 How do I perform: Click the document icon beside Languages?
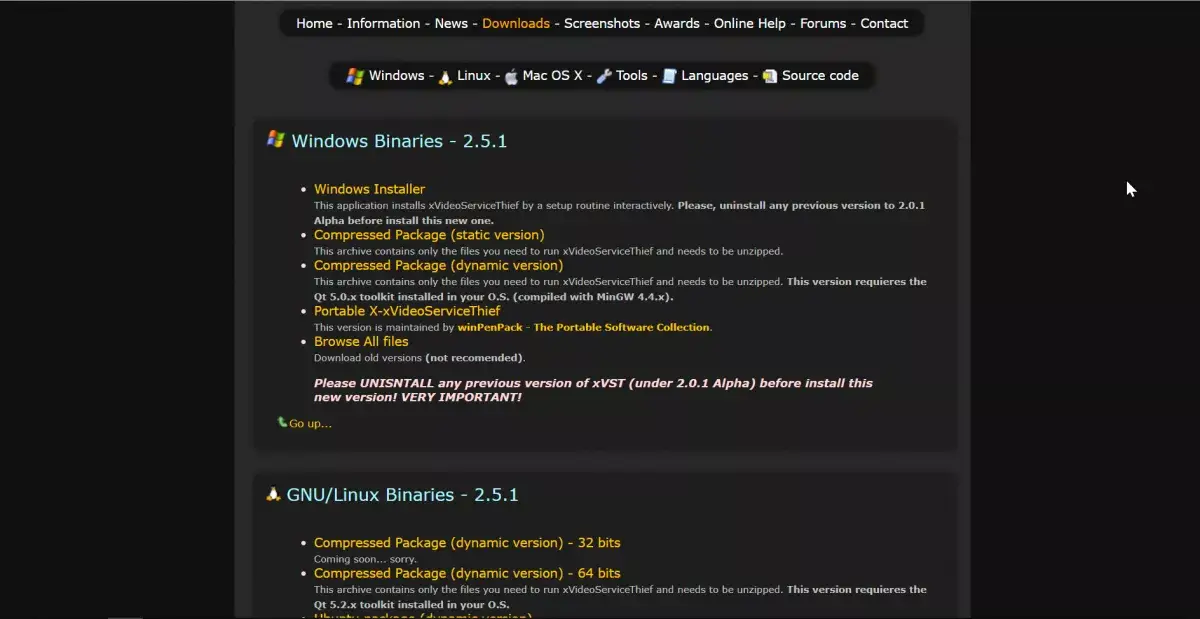pos(670,76)
